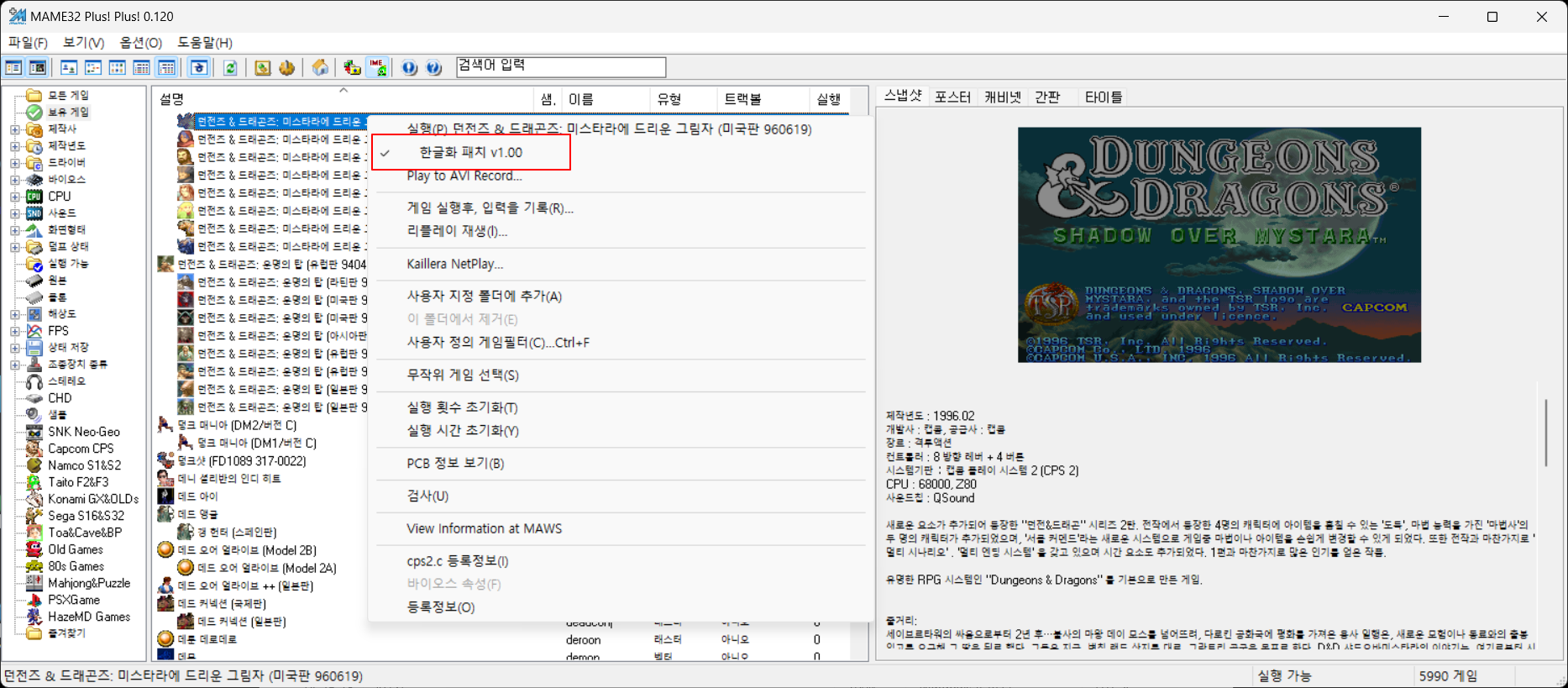Expand the 제작사 tree node
1568x688 pixels.
tap(14, 129)
